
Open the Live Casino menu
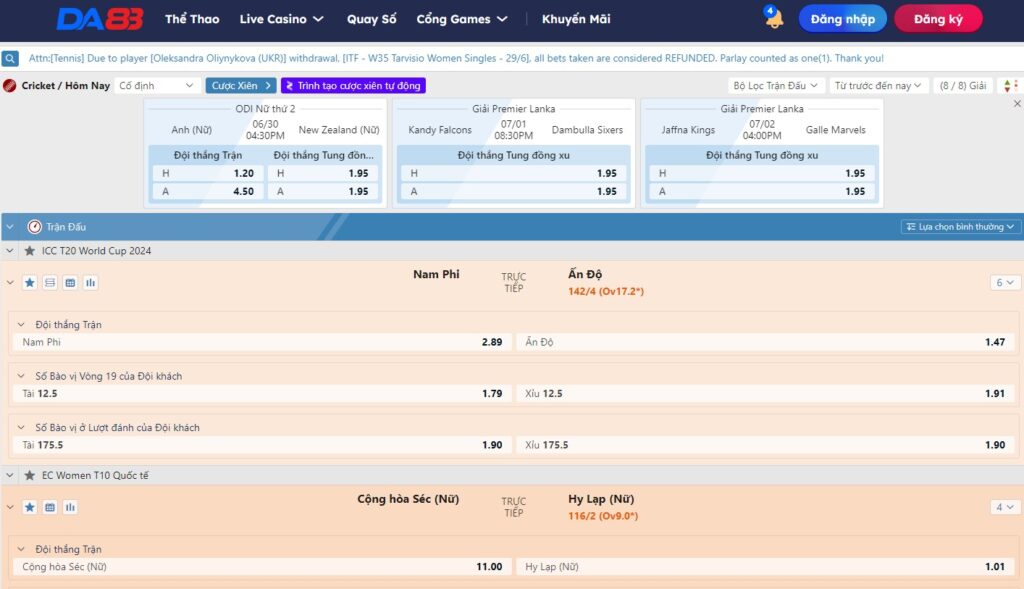point(281,19)
